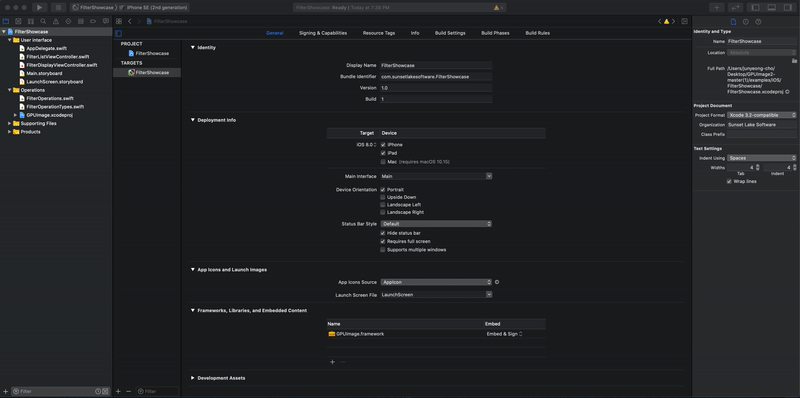Viewport: 800px width, 398px height.
Task: Click the reveal arrow next to Full Path
Action: 788,92
